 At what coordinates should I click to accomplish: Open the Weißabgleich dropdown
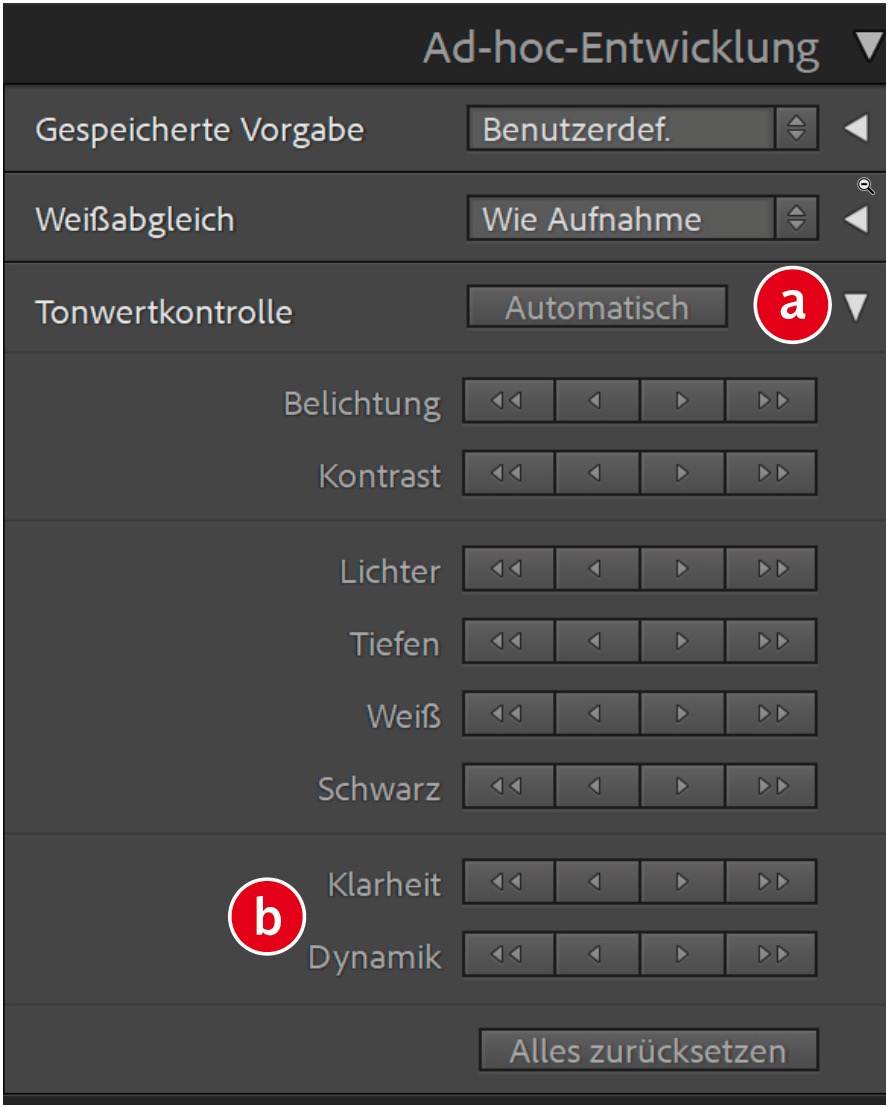tap(642, 219)
